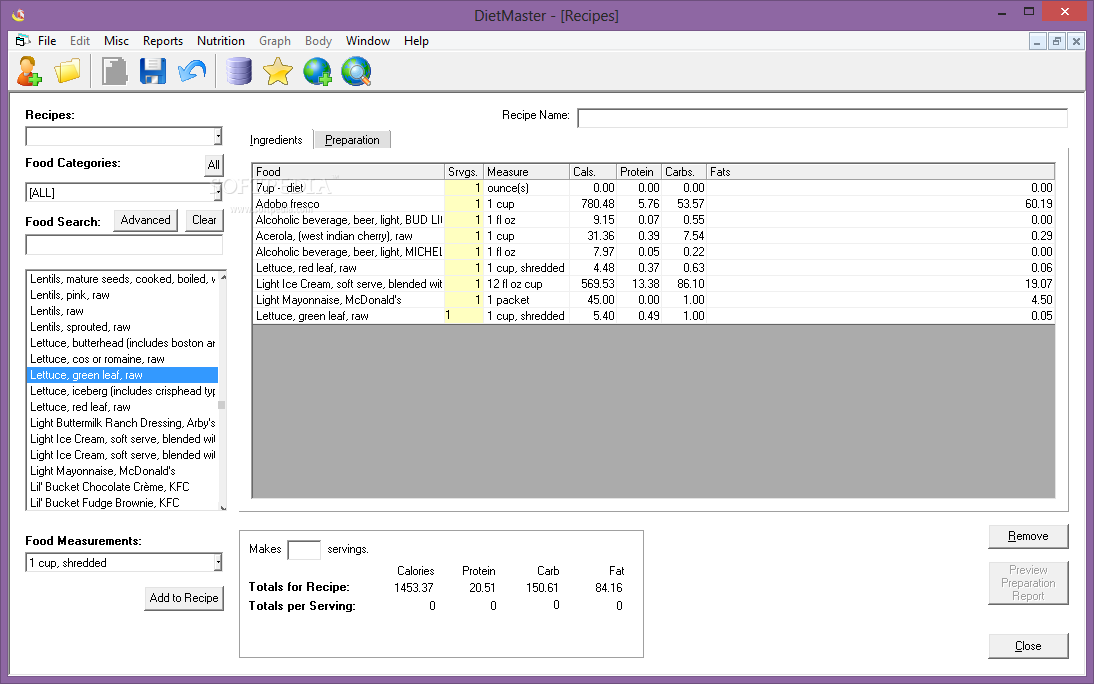Click the add new client icon

[29, 71]
